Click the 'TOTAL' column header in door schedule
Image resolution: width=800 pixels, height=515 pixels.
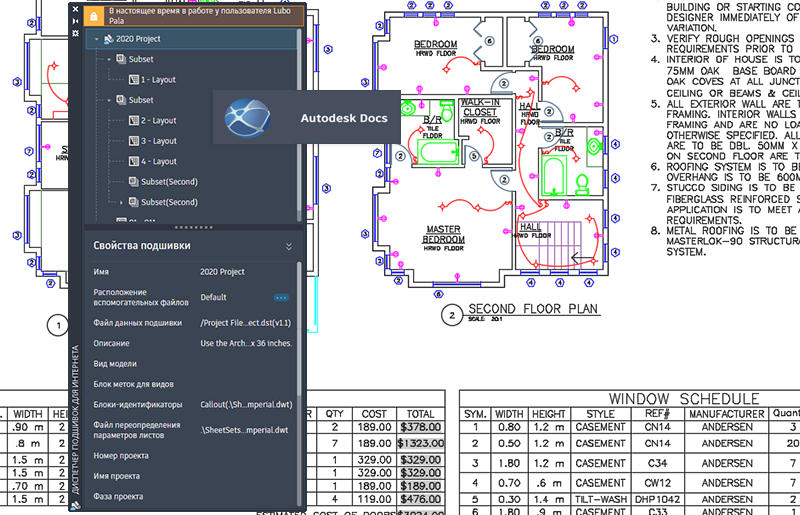click(420, 414)
